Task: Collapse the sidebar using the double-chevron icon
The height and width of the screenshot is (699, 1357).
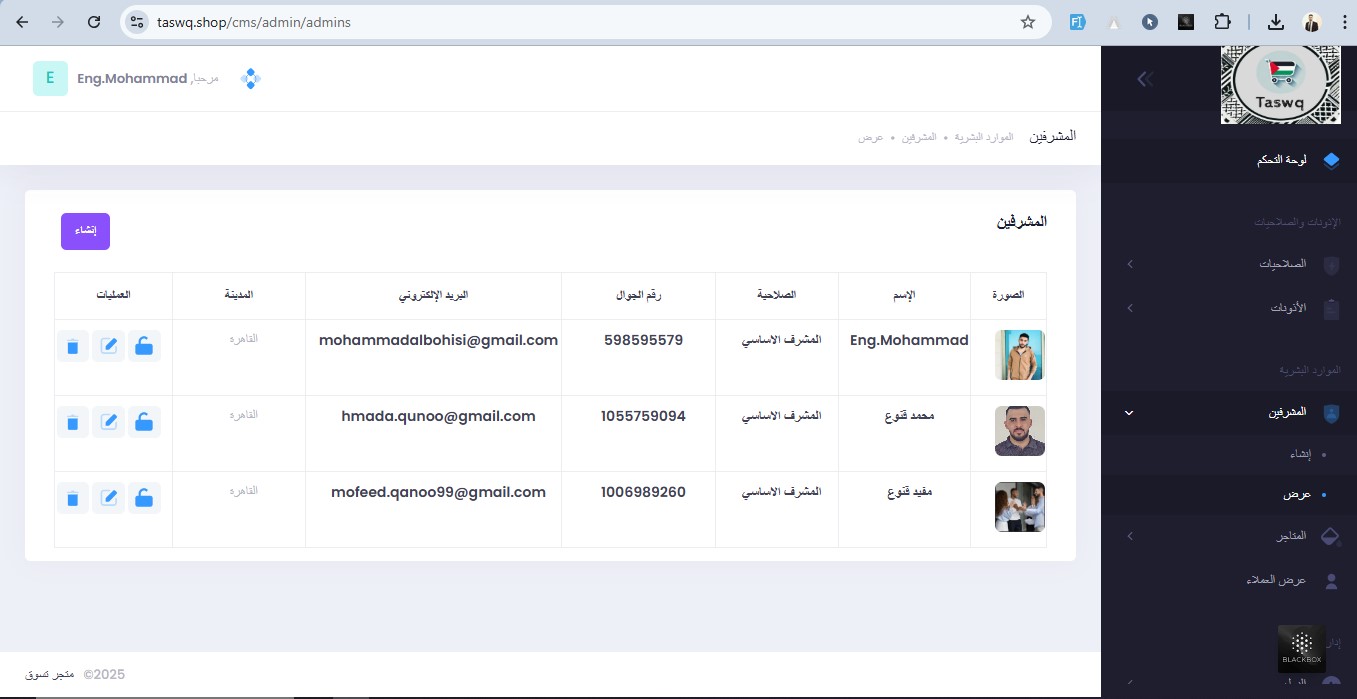Action: point(1145,79)
